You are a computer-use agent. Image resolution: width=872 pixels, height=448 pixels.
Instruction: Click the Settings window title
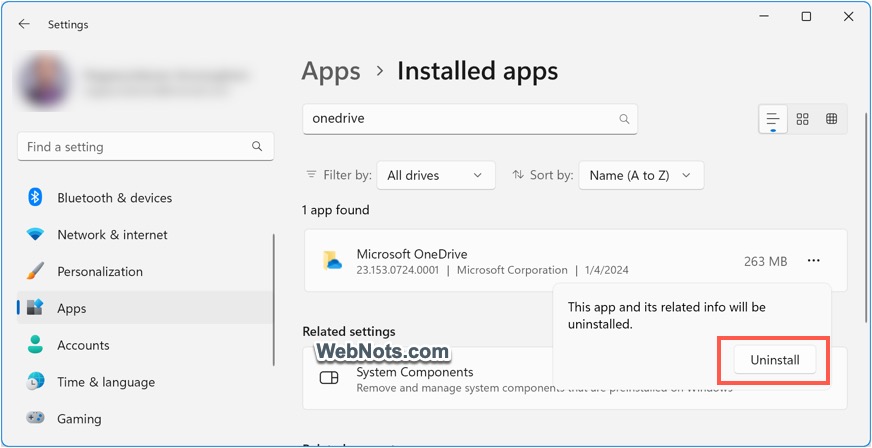[68, 24]
